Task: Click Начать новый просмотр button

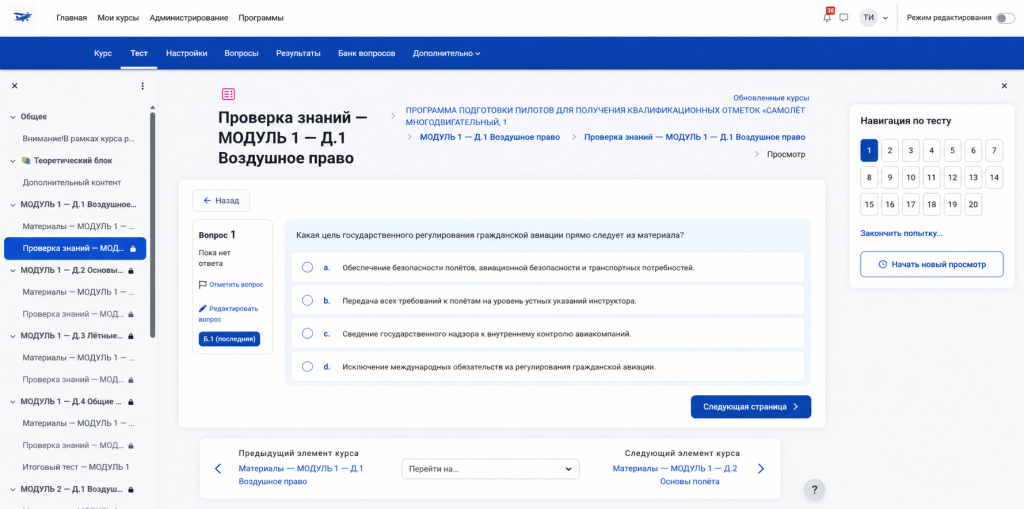Action: point(932,264)
